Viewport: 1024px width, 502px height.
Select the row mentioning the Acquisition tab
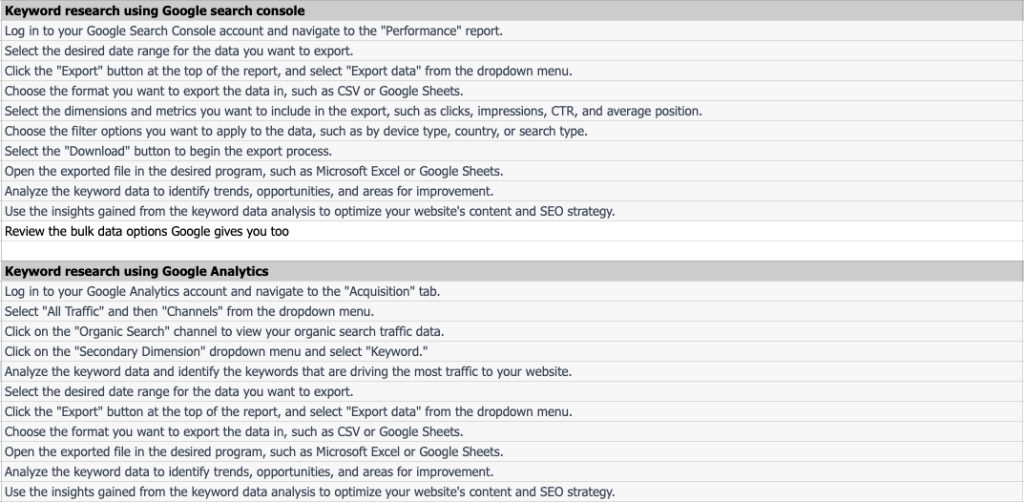coord(512,291)
